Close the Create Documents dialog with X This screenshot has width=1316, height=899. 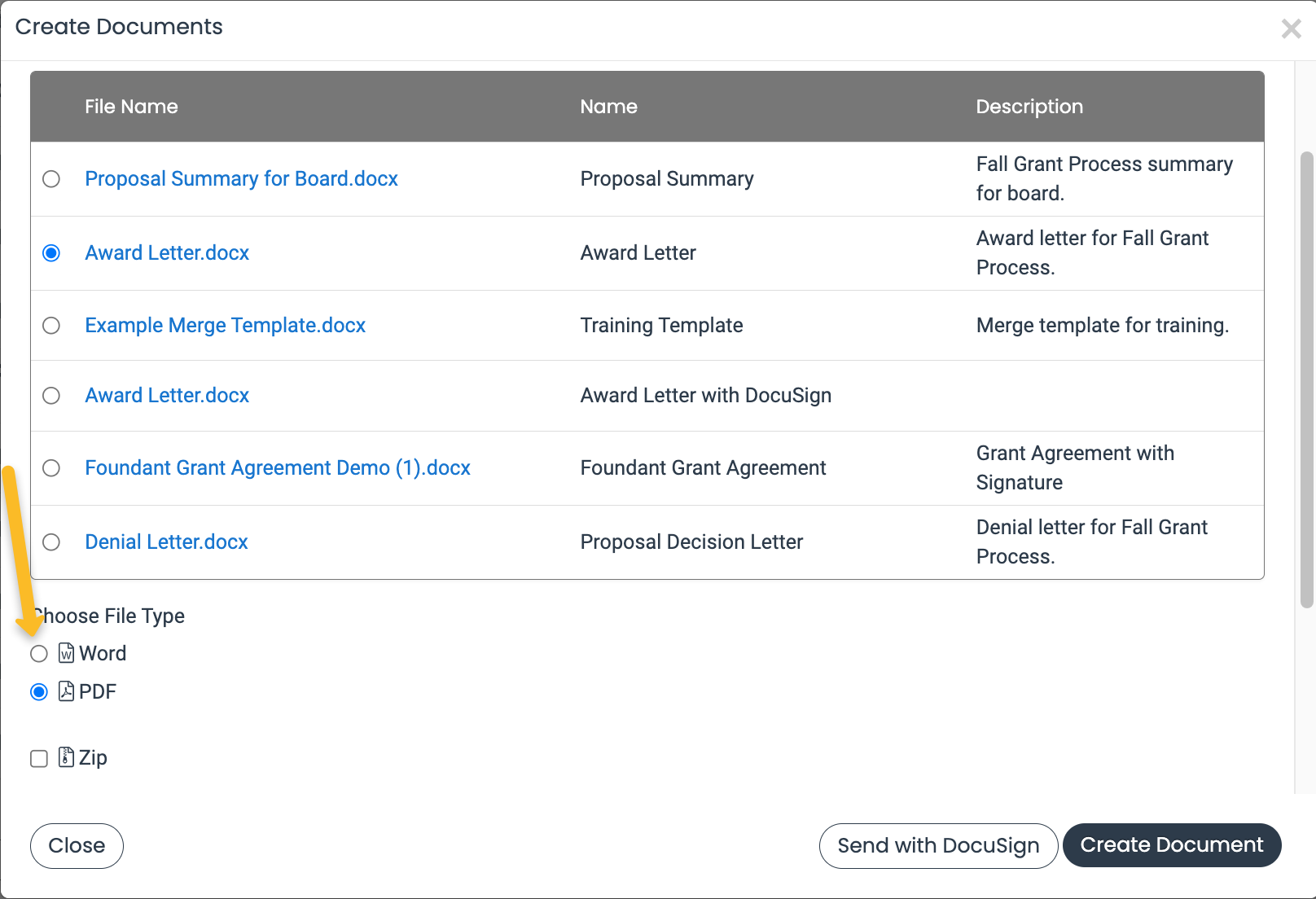click(x=1291, y=29)
